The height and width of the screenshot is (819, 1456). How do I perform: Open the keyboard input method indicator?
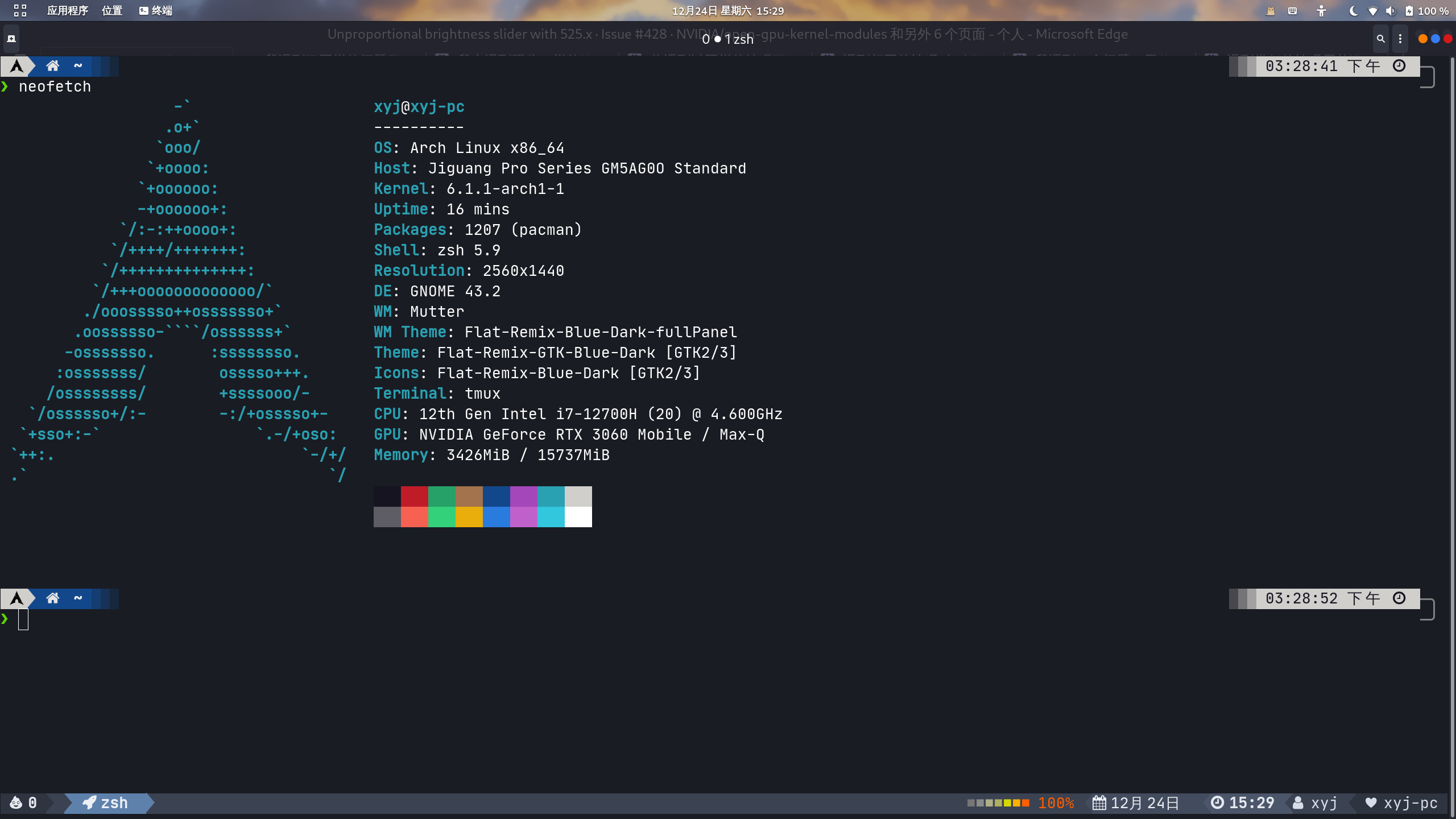pyautogui.click(x=1292, y=11)
